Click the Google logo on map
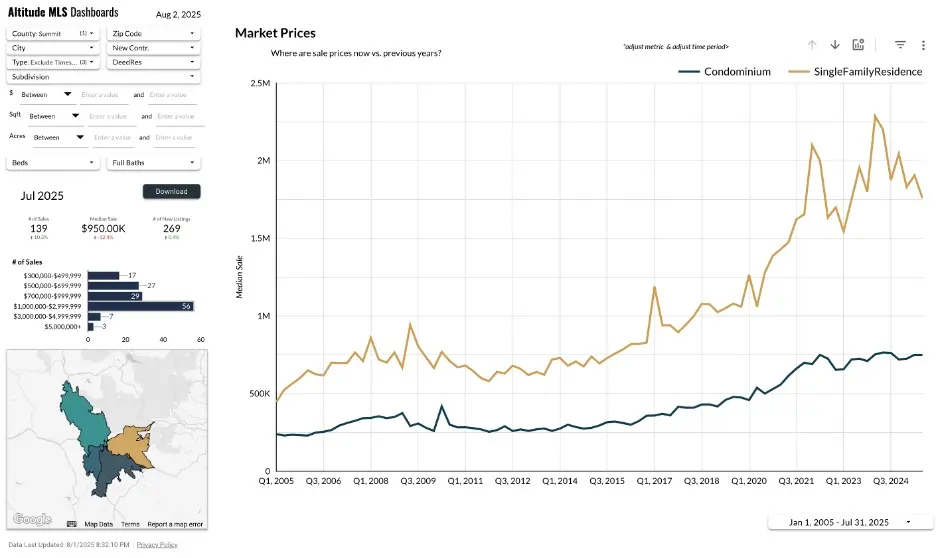Image resolution: width=936 pixels, height=558 pixels. point(32,519)
